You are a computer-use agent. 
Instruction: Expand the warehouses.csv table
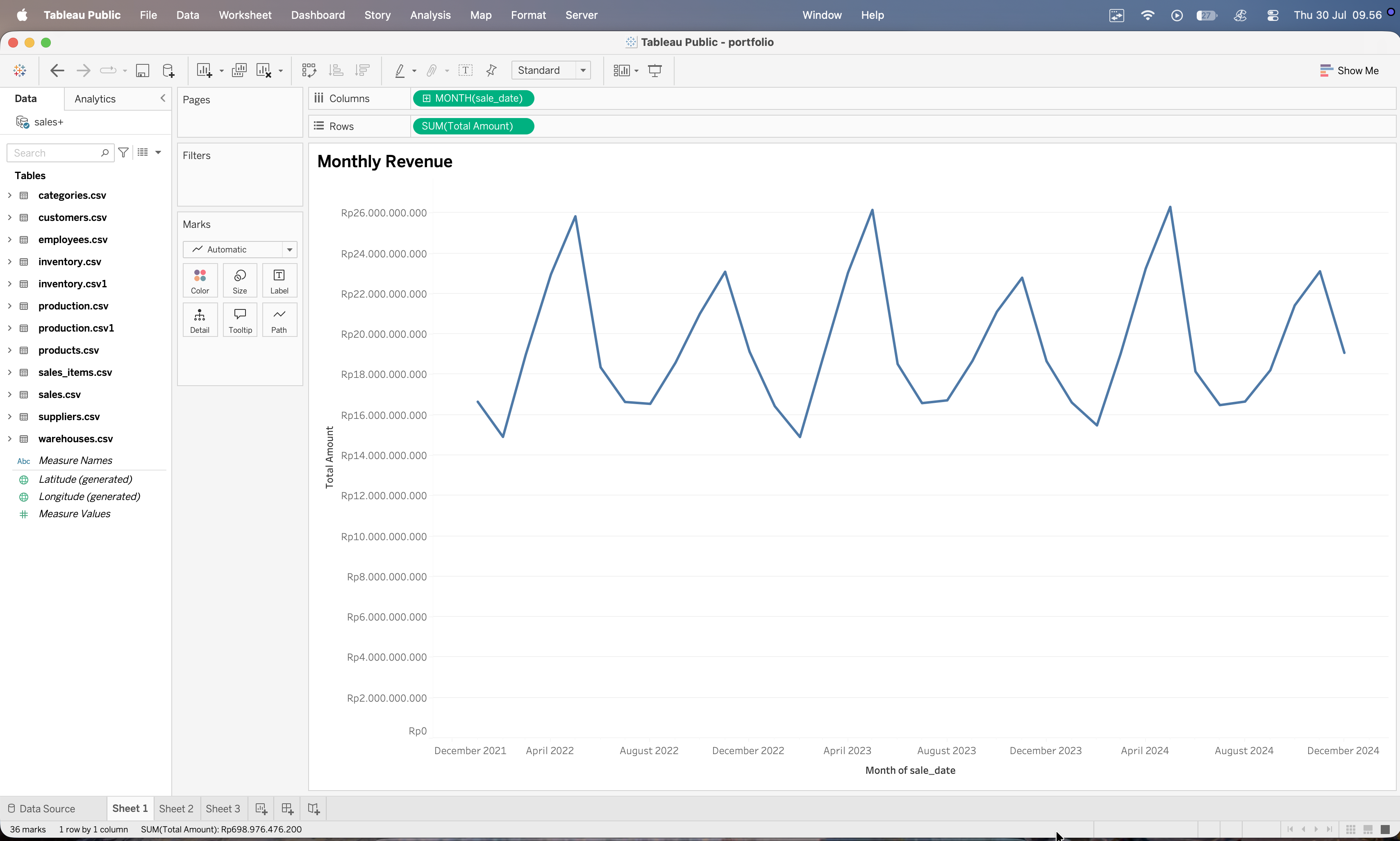(10, 439)
